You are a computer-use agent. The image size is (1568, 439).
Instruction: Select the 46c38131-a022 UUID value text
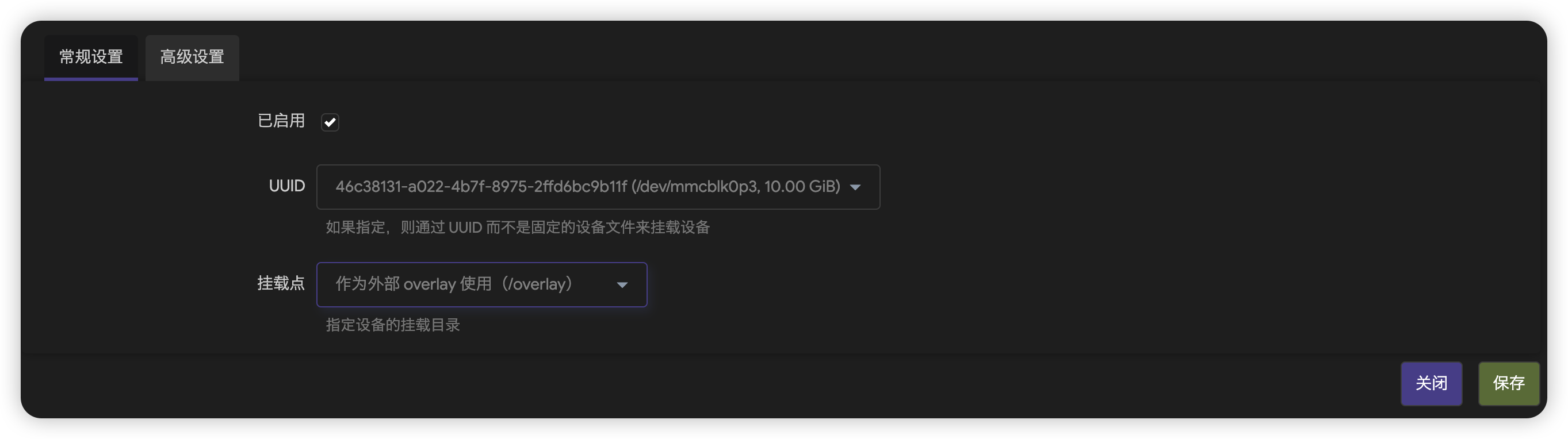481,187
